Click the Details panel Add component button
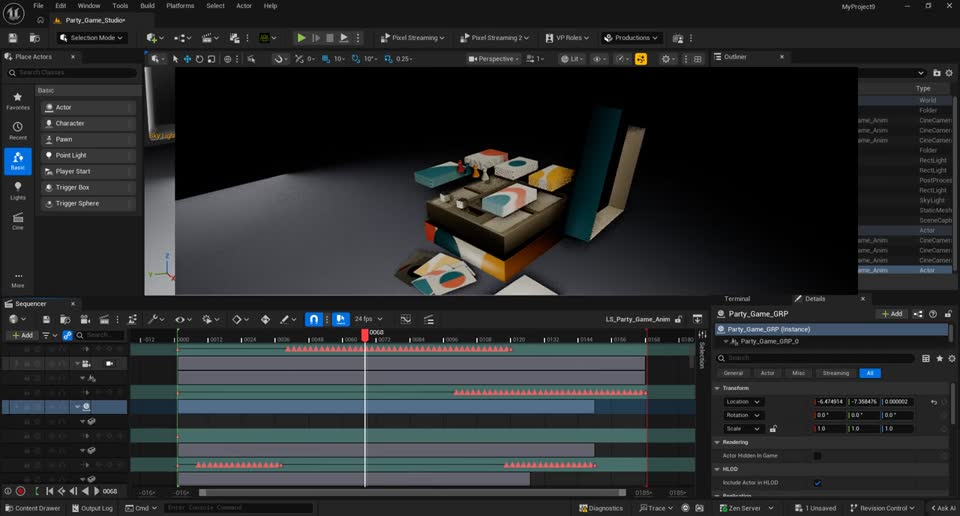The width and height of the screenshot is (960, 516). coord(891,313)
